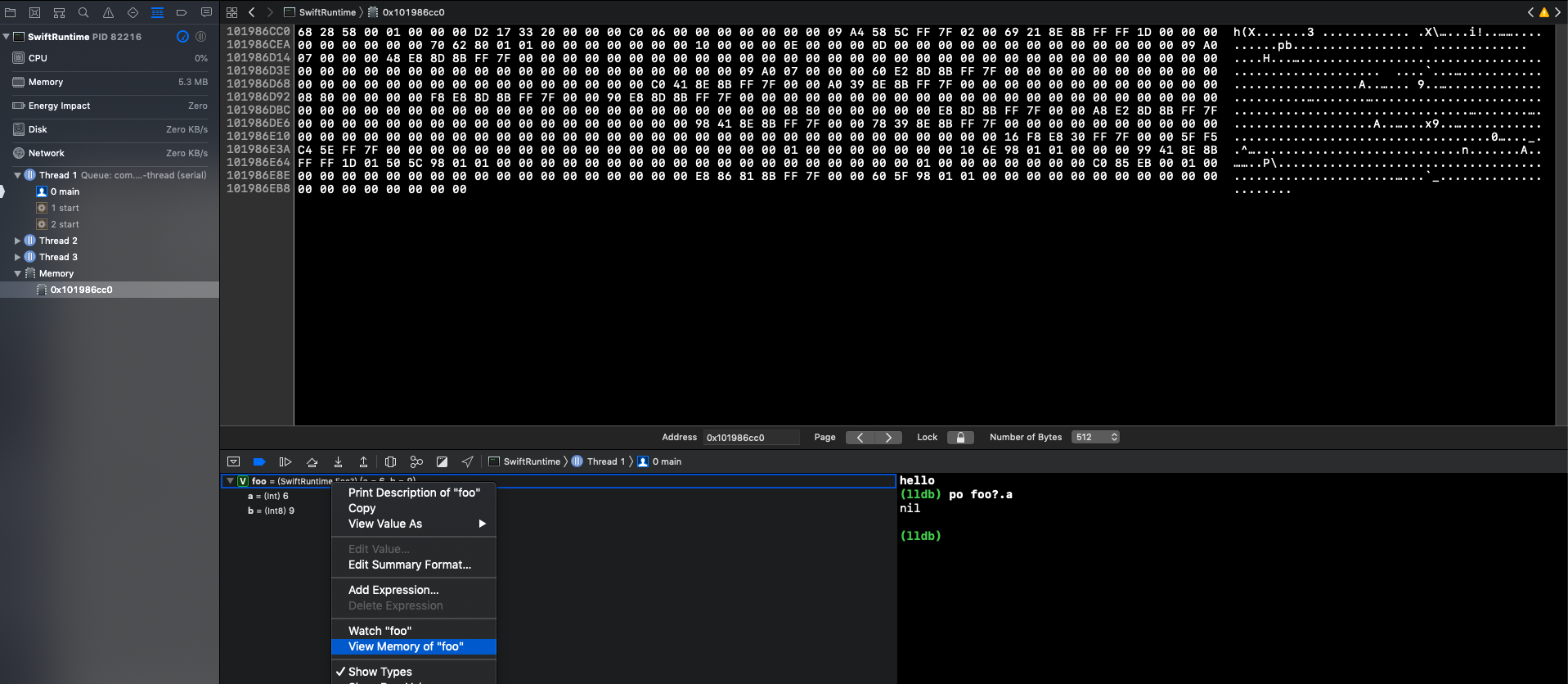Choose View Memory of "foo" menu item
This screenshot has height=684, width=1568.
coord(406,646)
